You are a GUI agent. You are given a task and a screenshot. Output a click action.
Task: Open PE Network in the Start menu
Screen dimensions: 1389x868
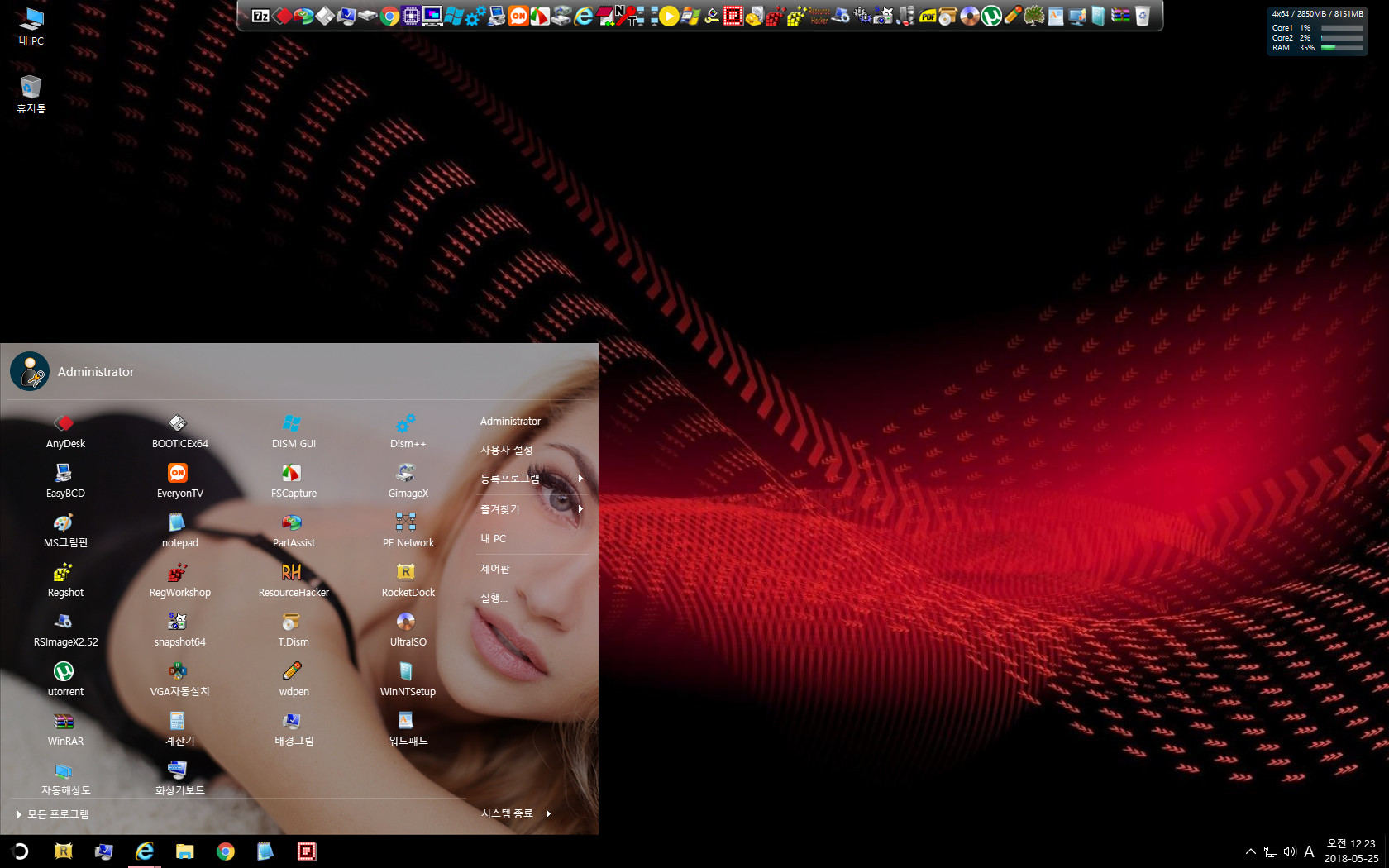coord(408,531)
